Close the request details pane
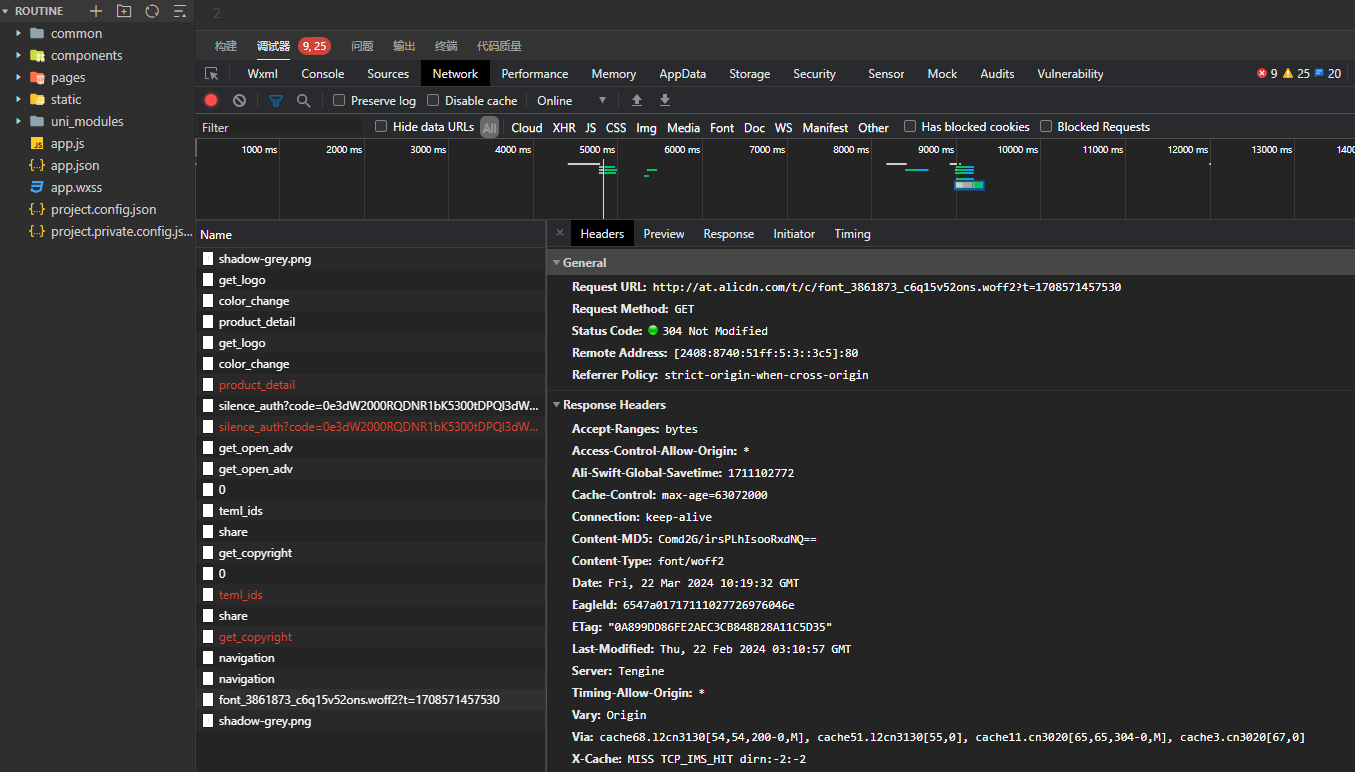Image resolution: width=1355 pixels, height=772 pixels. 559,233
